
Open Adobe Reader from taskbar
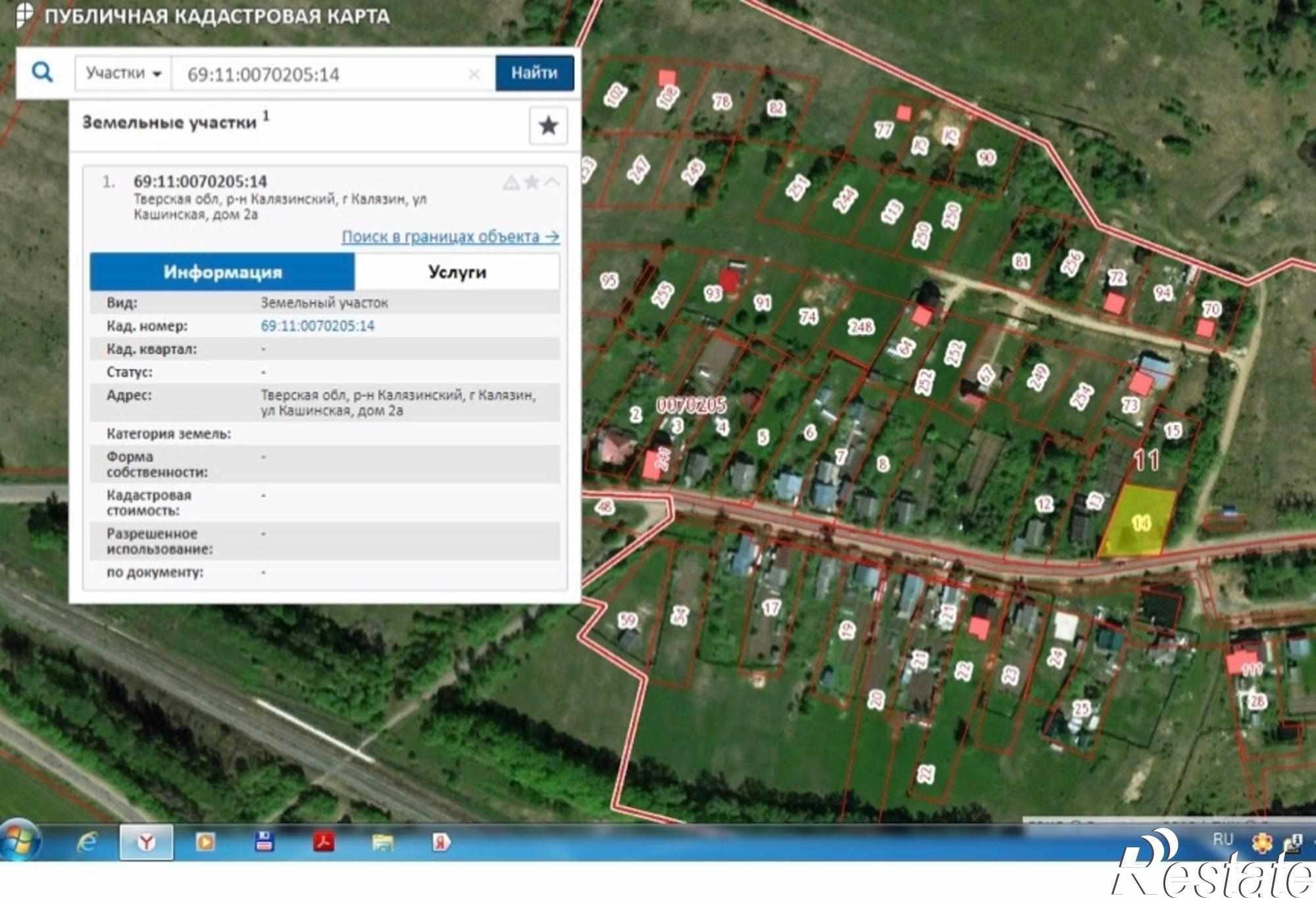point(324,841)
